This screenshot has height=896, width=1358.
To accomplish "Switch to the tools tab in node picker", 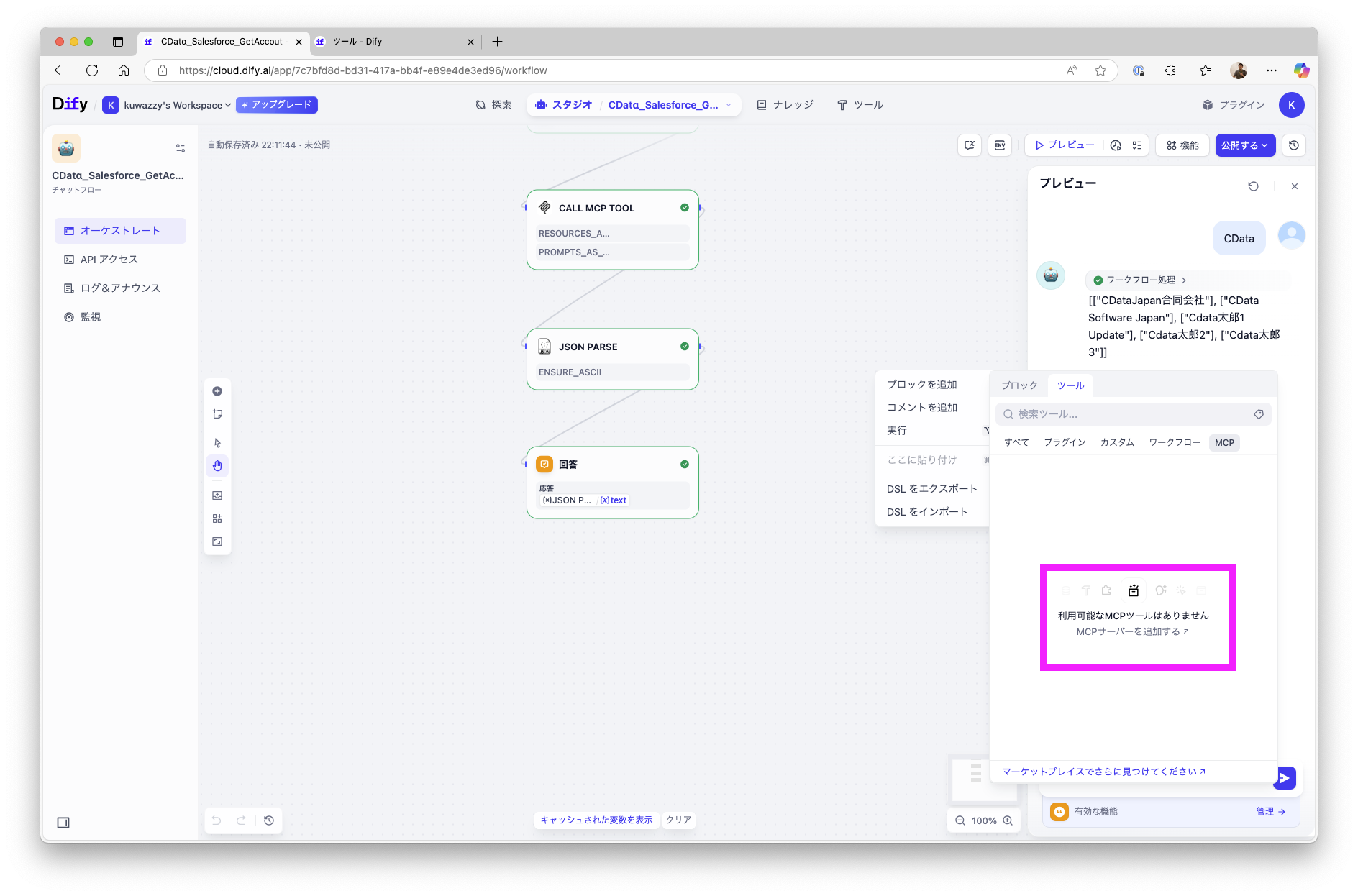I will 1070,385.
